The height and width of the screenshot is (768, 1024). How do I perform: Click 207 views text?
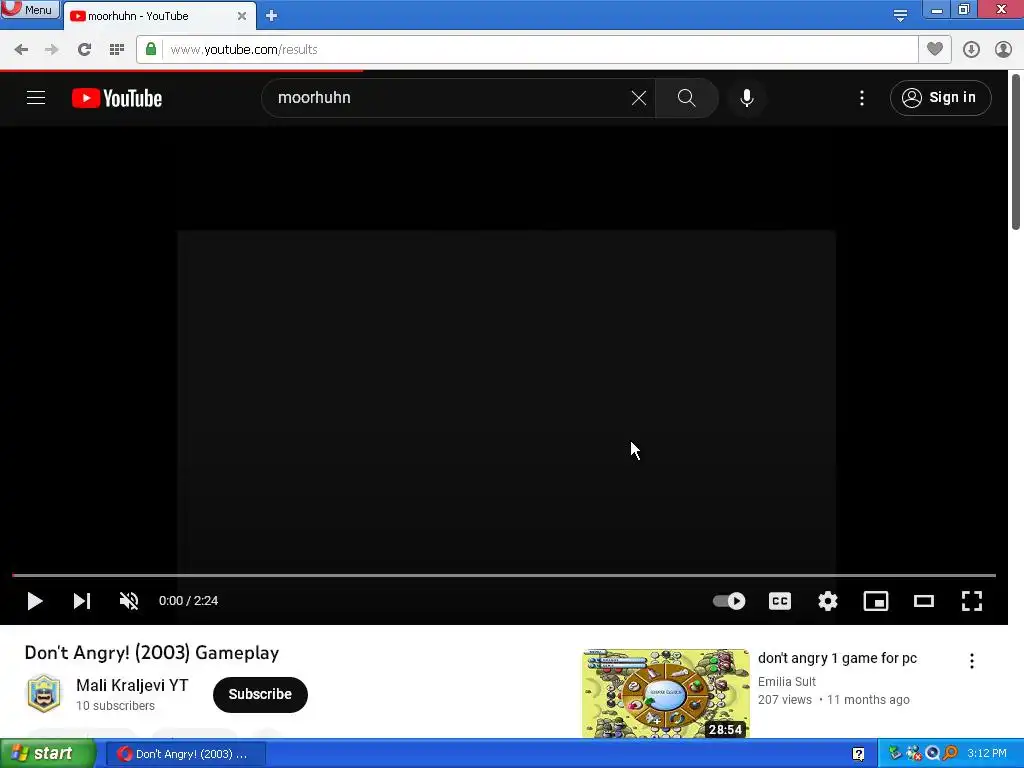coord(784,699)
